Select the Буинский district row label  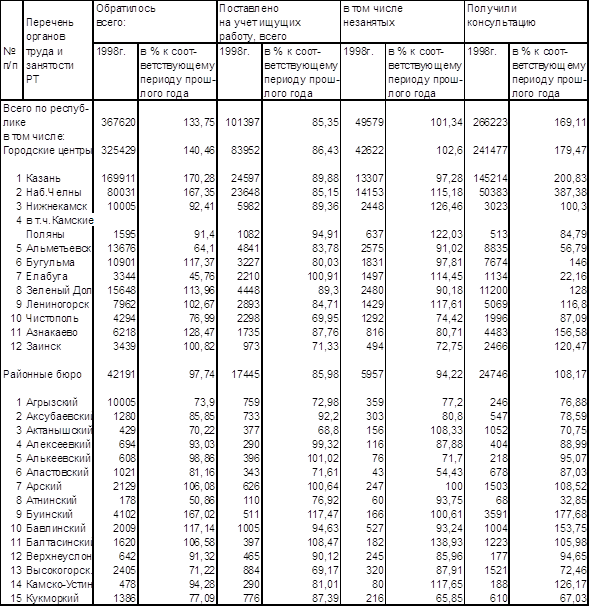49,514
